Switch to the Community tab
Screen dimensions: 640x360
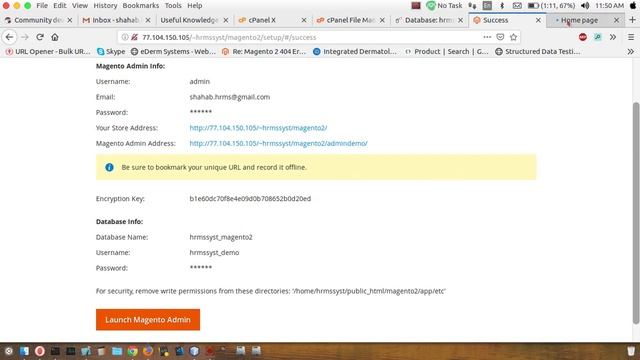(38, 20)
